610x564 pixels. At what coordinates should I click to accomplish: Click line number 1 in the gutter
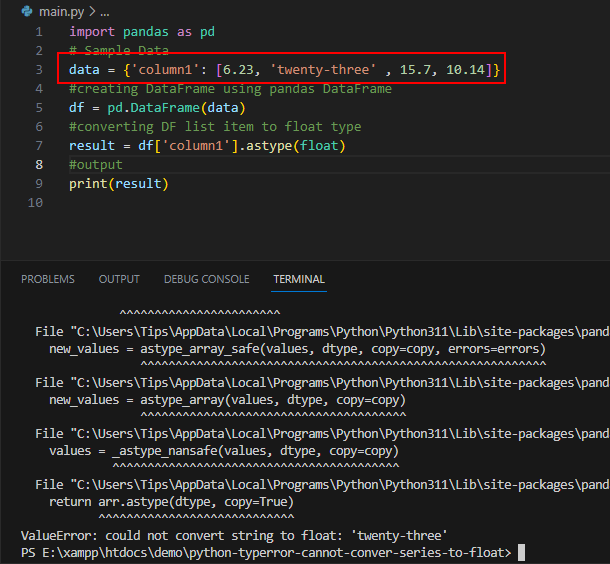39,32
